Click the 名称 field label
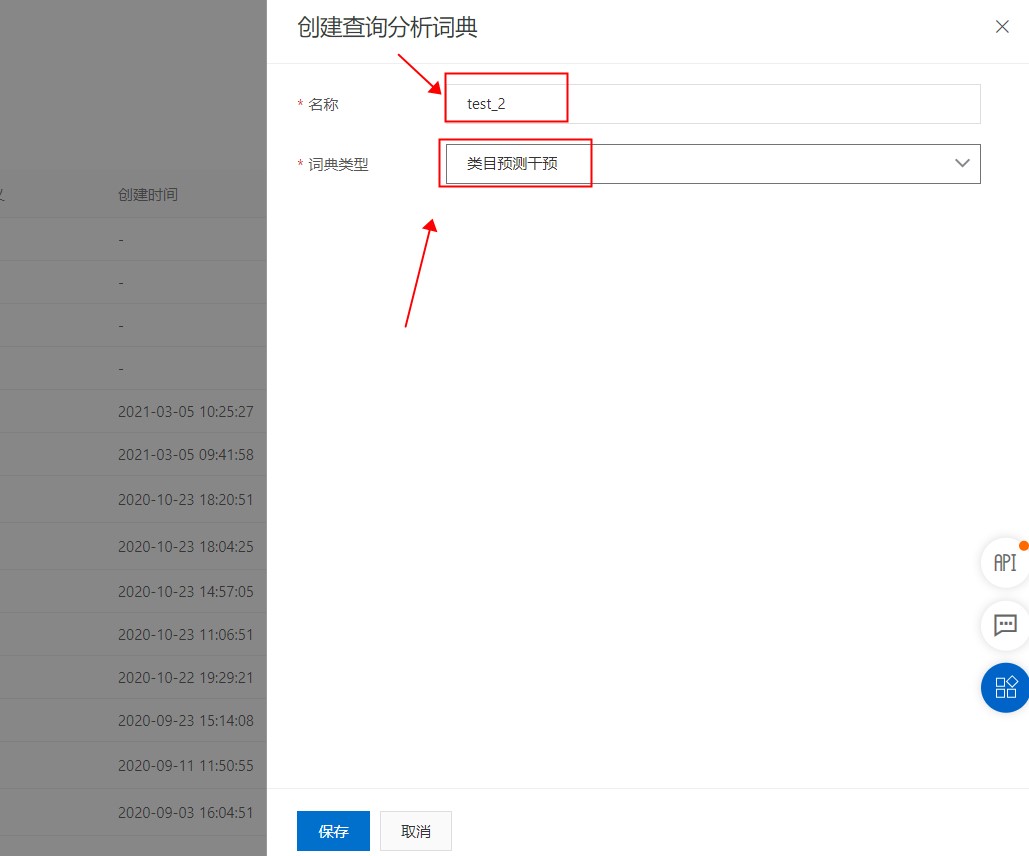Image resolution: width=1029 pixels, height=856 pixels. [x=323, y=104]
